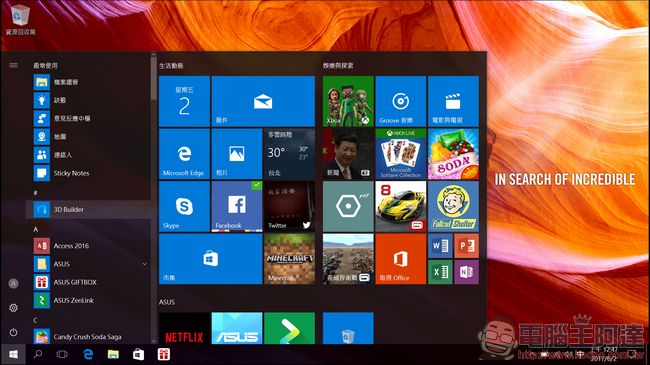The image size is (650, 365).
Task: Open ASUS GIFTBOX from the app list
Action: click(x=89, y=282)
